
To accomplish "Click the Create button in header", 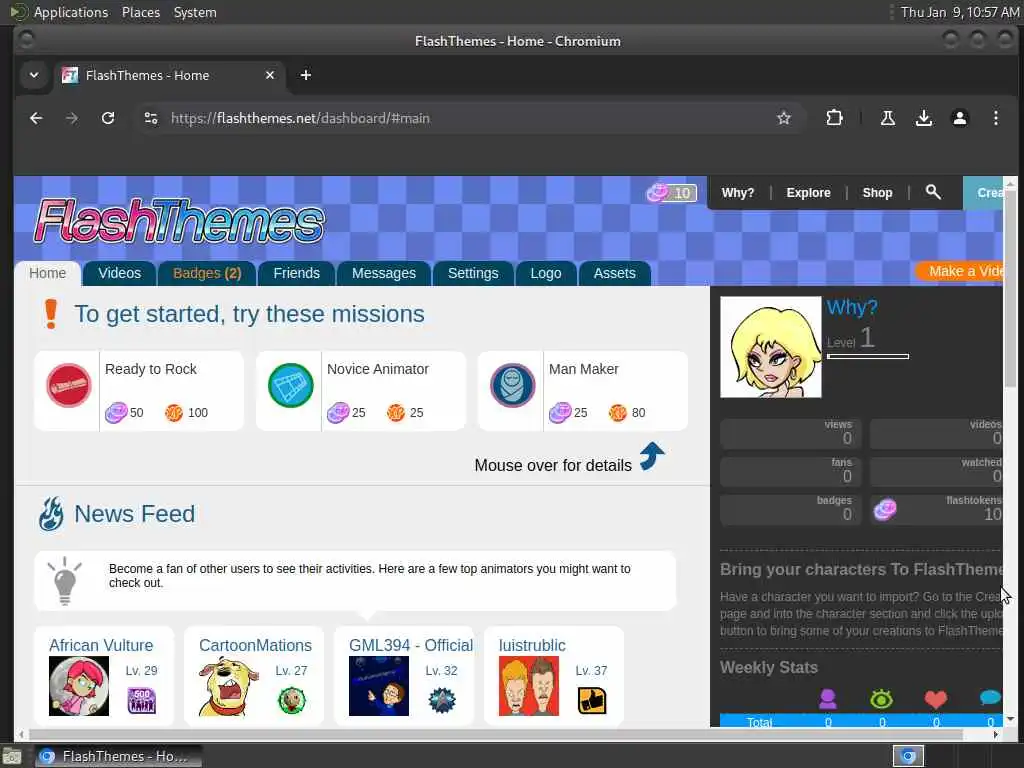I will [x=984, y=193].
